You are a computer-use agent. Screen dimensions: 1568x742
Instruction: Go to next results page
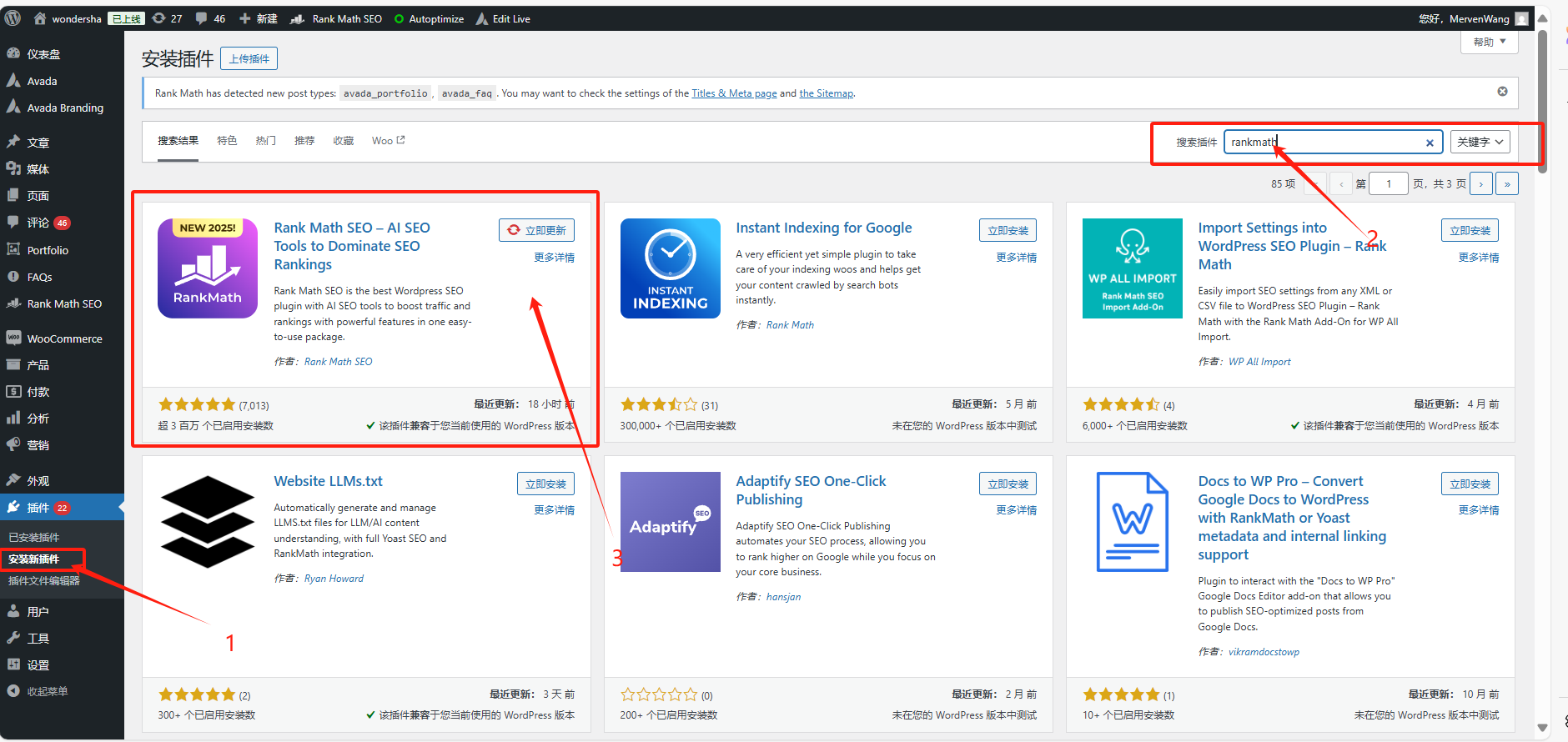1481,183
